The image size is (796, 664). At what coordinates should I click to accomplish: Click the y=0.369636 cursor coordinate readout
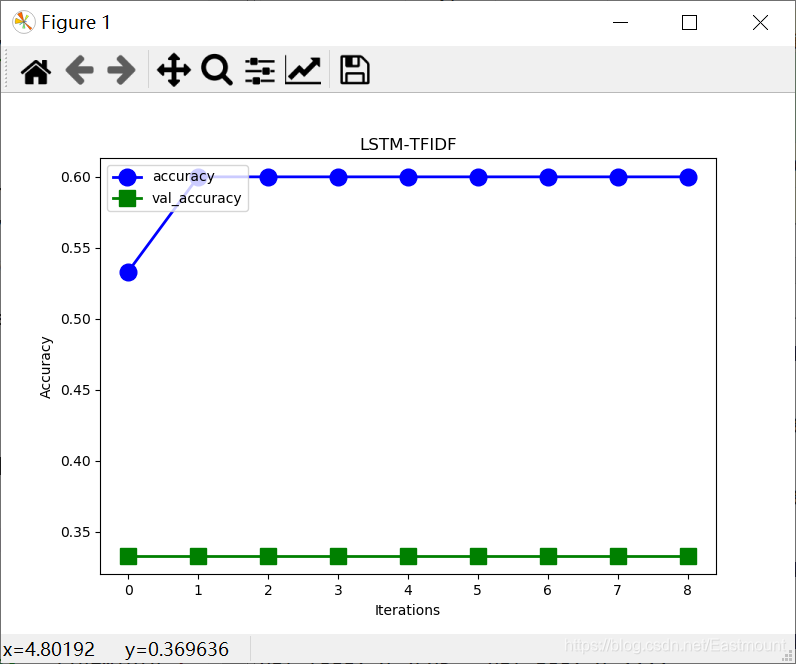[x=177, y=650]
